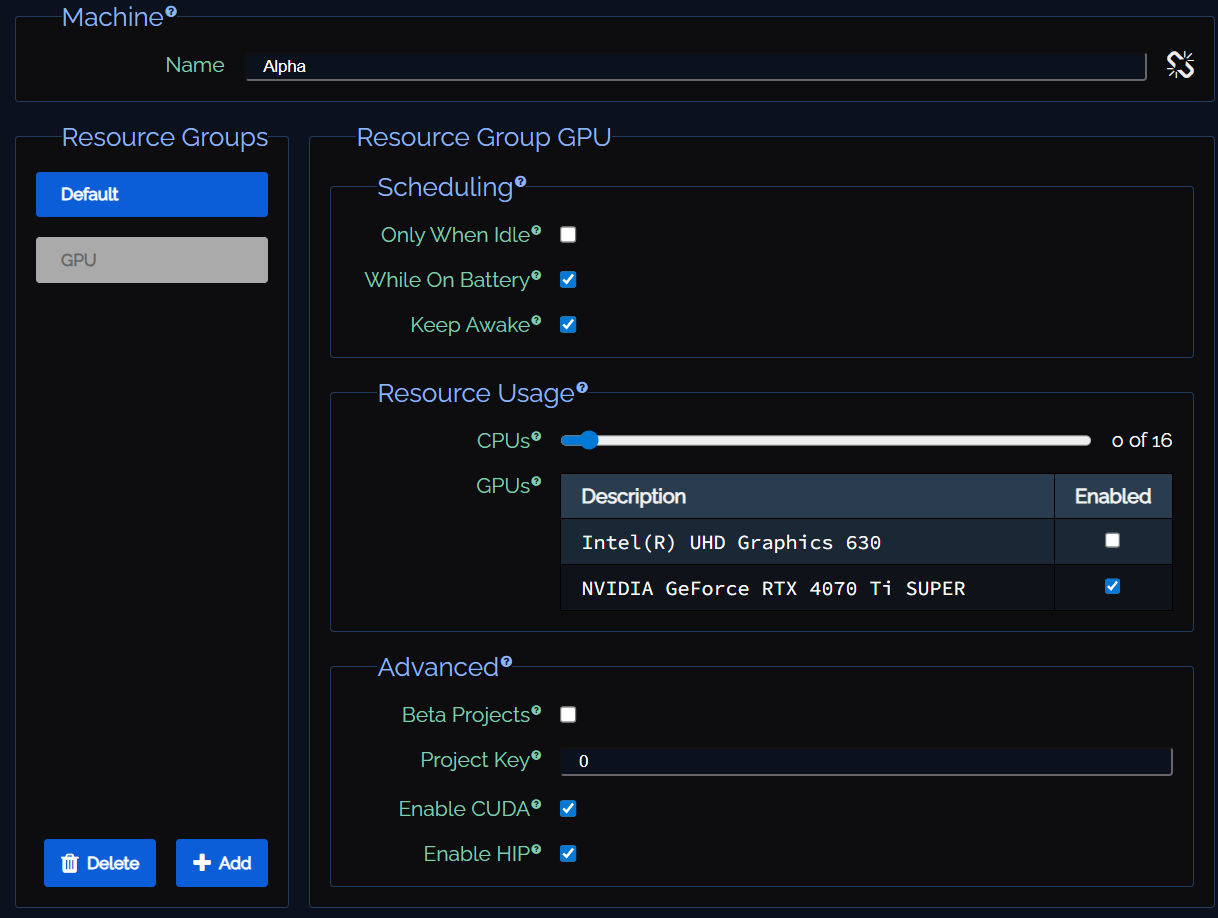The image size is (1218, 918).
Task: Open the Resource Usage help icon
Action: 582,388
